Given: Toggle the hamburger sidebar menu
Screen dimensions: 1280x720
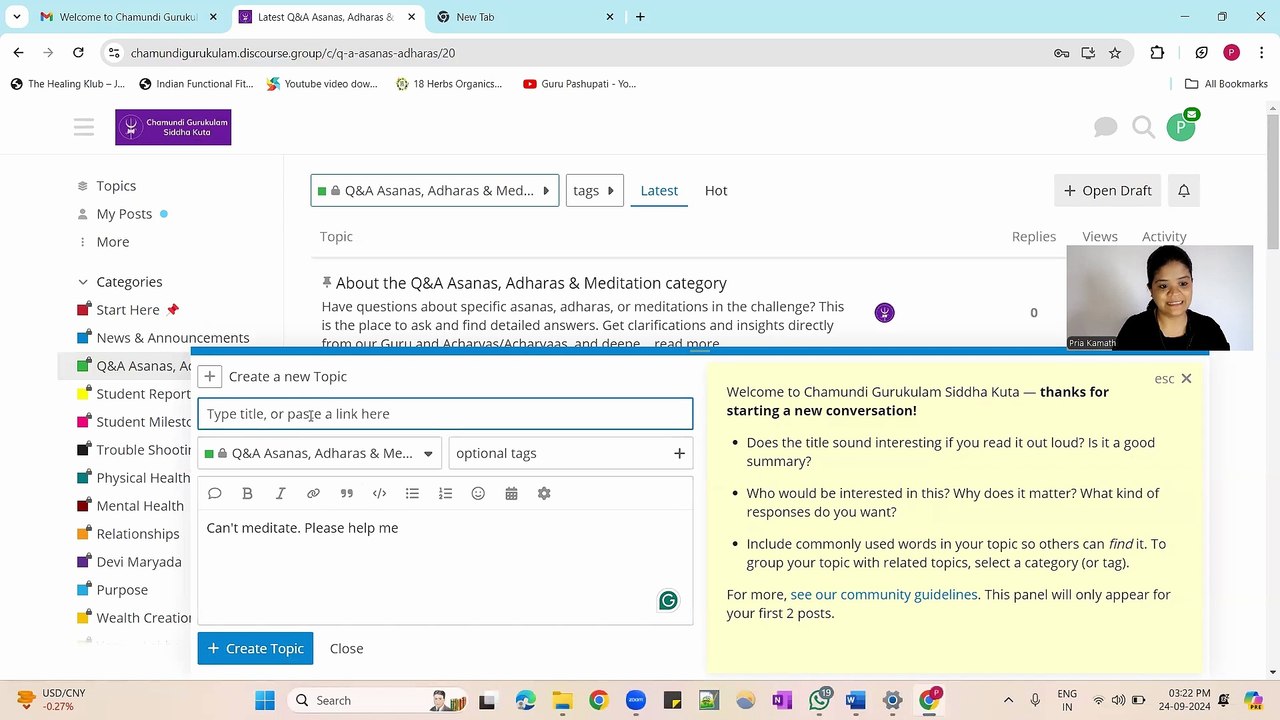Looking at the screenshot, I should point(84,127).
